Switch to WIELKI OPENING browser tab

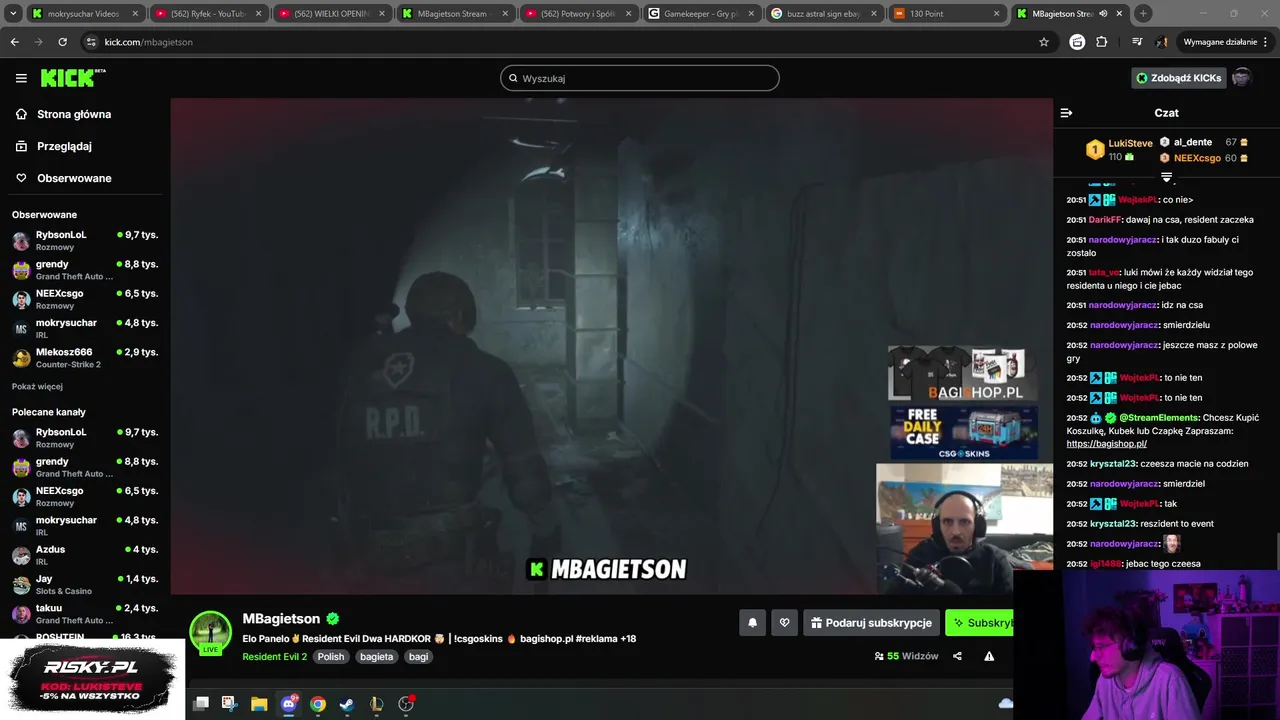(x=332, y=14)
